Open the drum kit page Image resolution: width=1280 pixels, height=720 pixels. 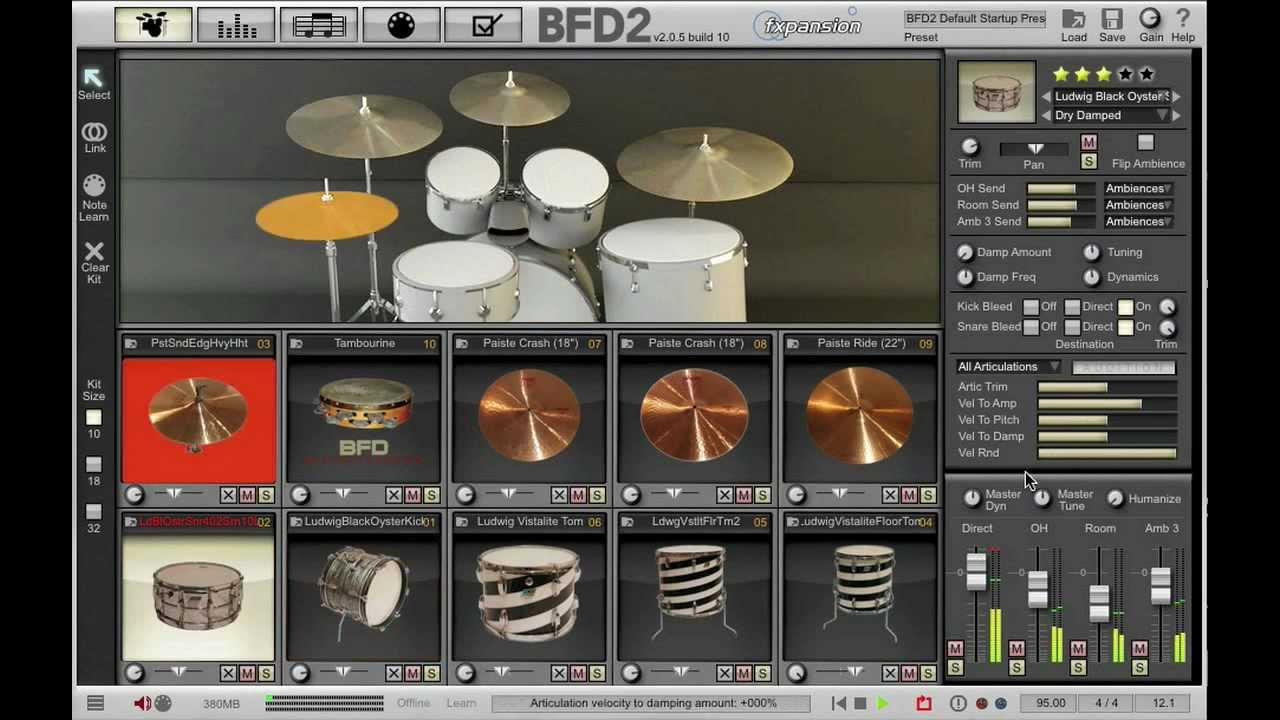tap(154, 24)
